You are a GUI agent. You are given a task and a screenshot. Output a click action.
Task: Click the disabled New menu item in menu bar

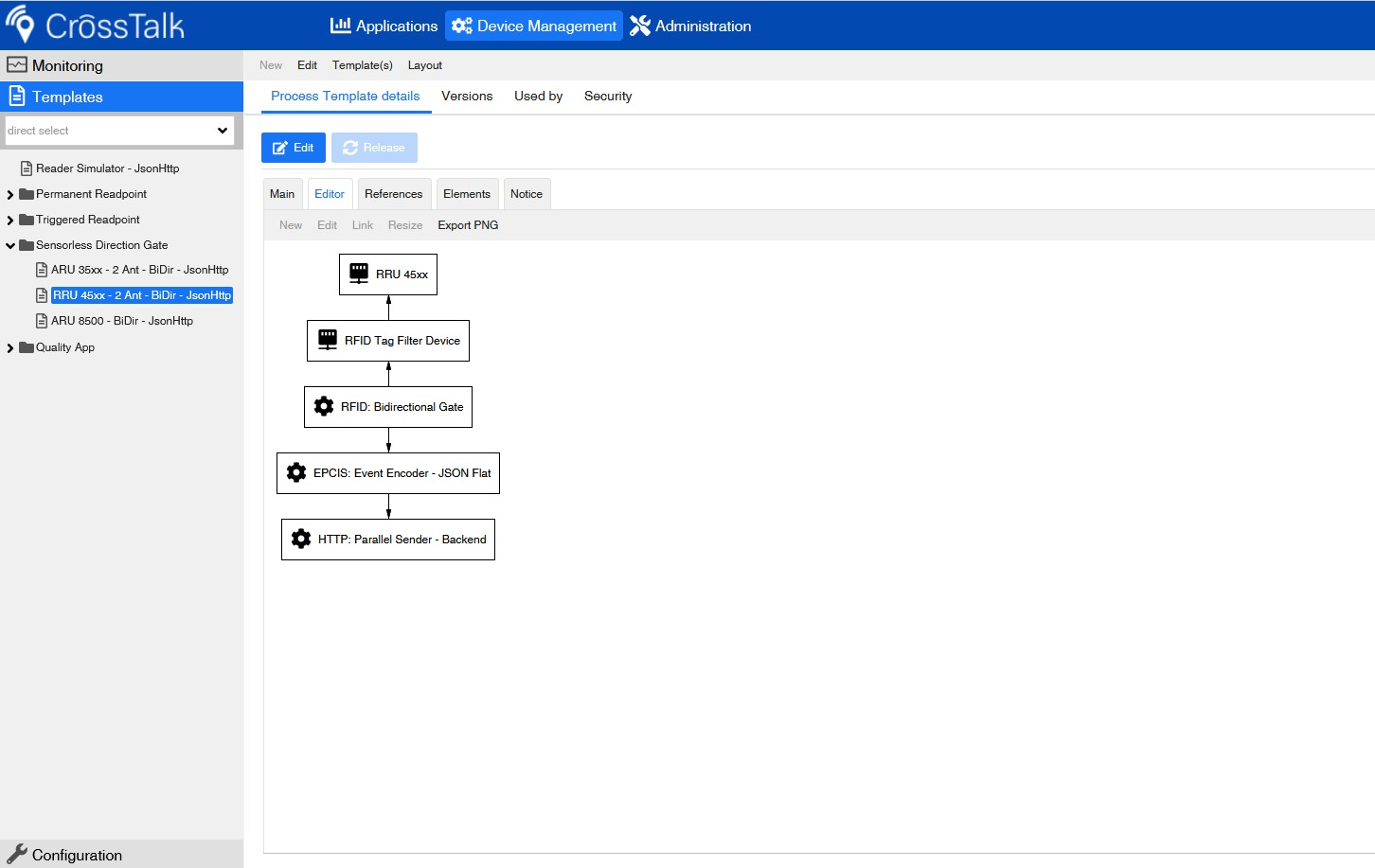click(x=271, y=65)
